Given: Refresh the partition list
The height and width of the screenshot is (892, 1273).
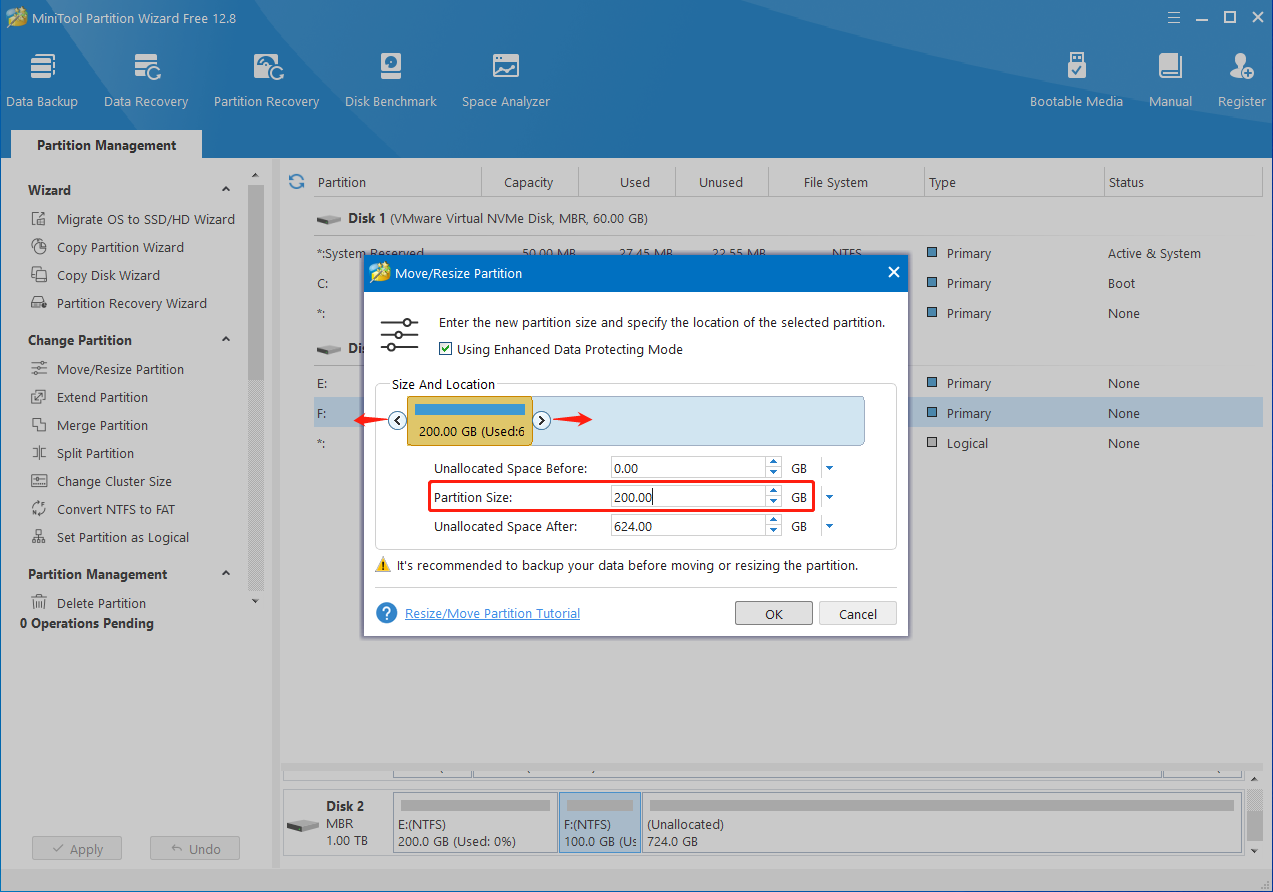Looking at the screenshot, I should (296, 181).
